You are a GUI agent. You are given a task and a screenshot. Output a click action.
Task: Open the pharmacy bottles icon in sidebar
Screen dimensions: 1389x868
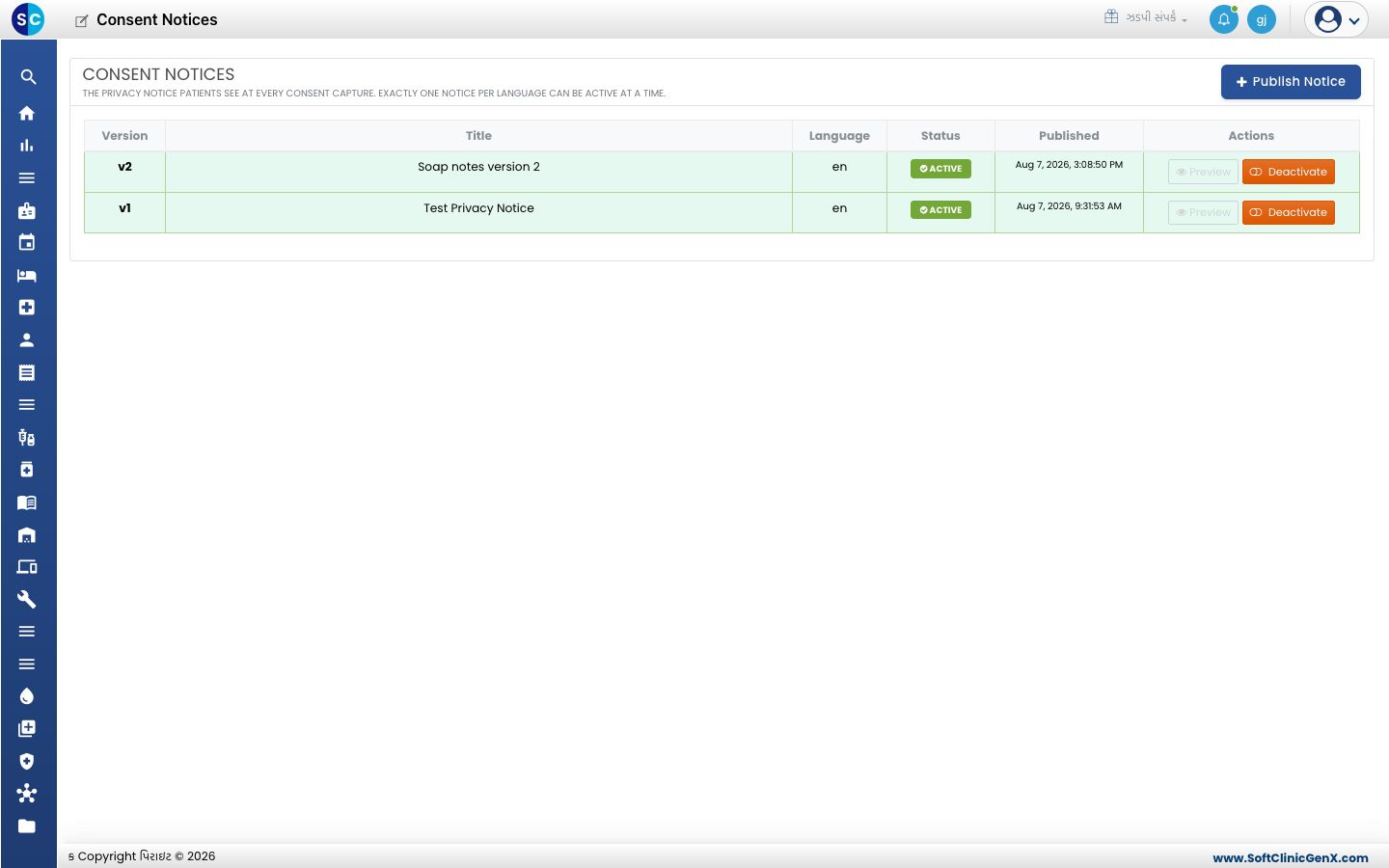point(27,438)
